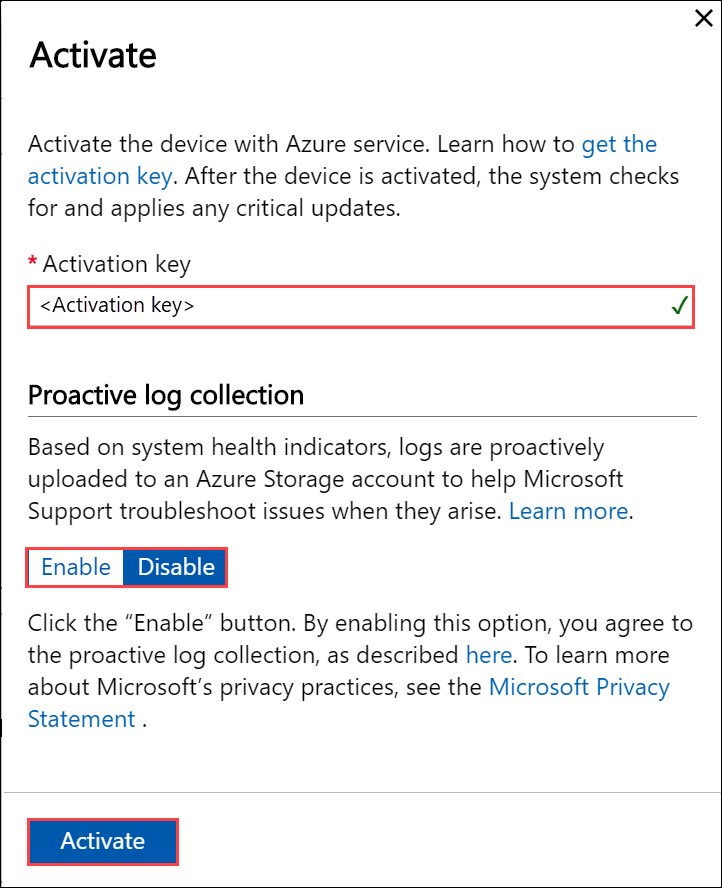Click the Proactive log collection heading
The height and width of the screenshot is (888, 722).
pos(166,395)
